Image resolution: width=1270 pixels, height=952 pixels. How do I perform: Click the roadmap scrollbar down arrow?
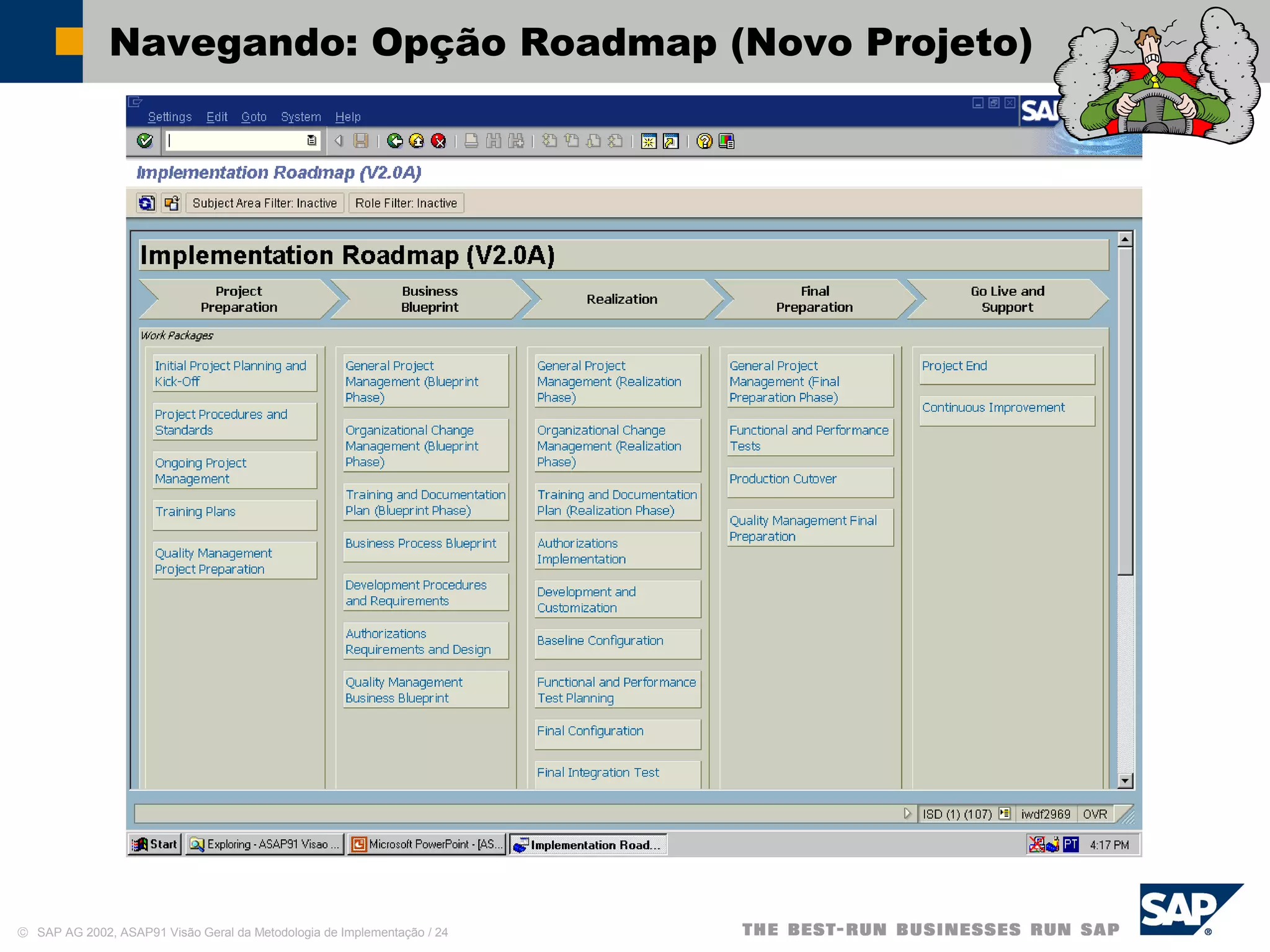(x=1125, y=781)
